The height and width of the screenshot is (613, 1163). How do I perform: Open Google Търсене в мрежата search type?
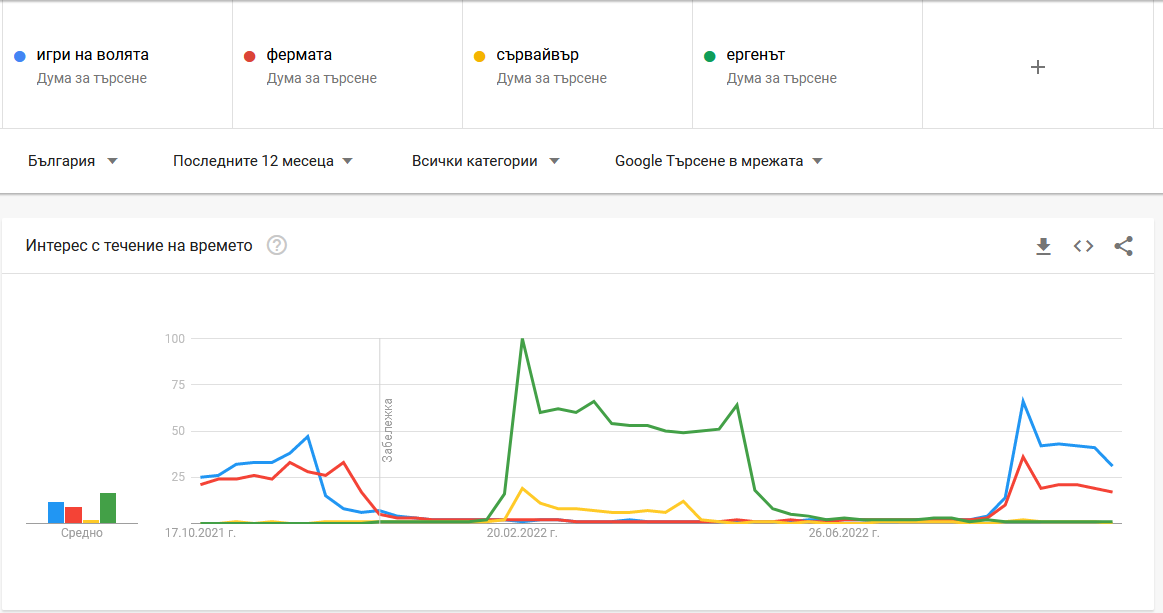pyautogui.click(x=718, y=161)
